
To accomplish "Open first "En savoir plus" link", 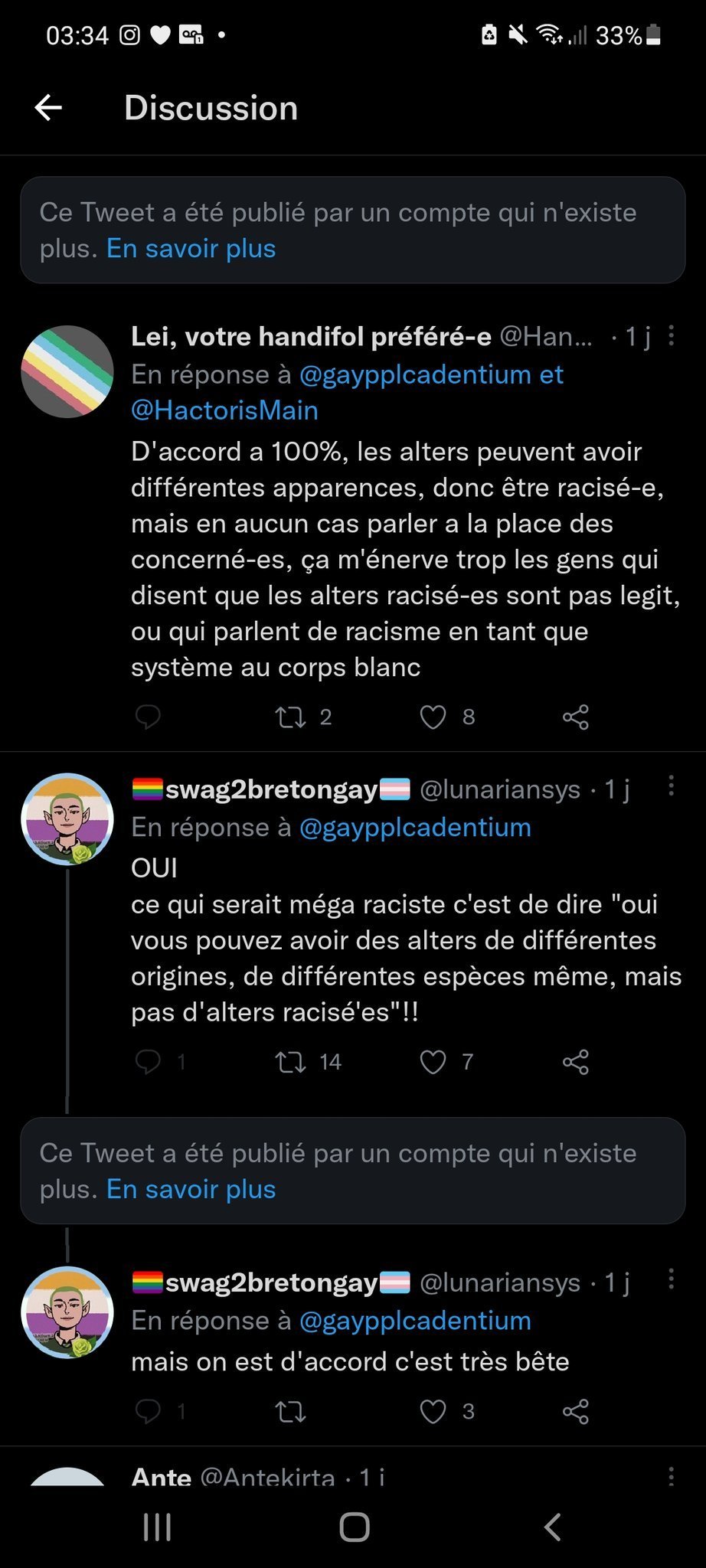I will pyautogui.click(x=191, y=249).
